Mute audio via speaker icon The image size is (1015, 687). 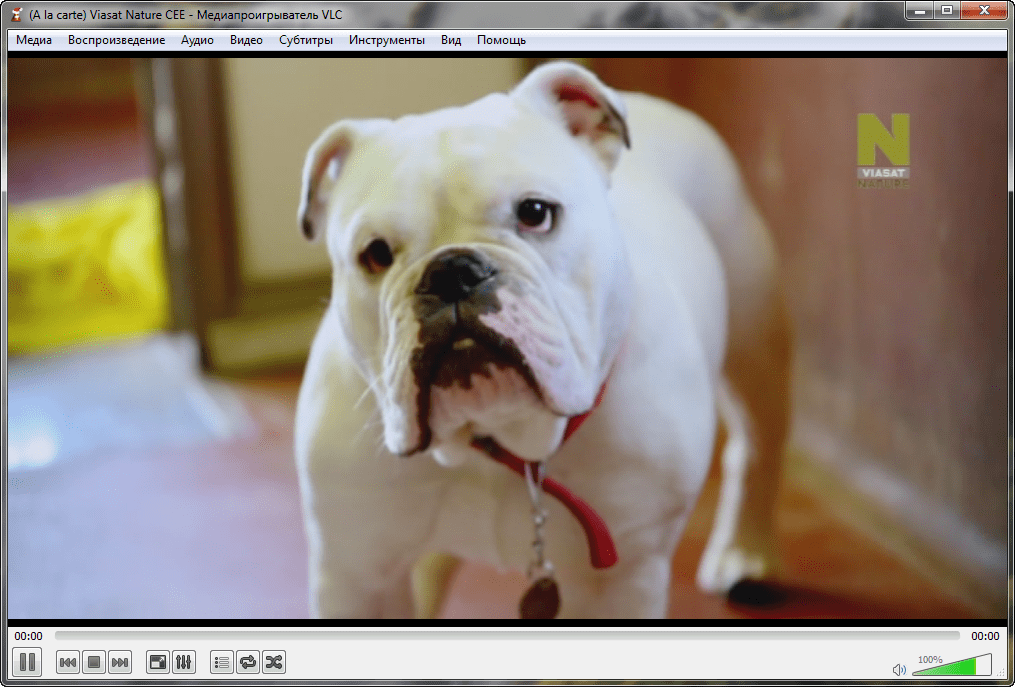pos(899,670)
